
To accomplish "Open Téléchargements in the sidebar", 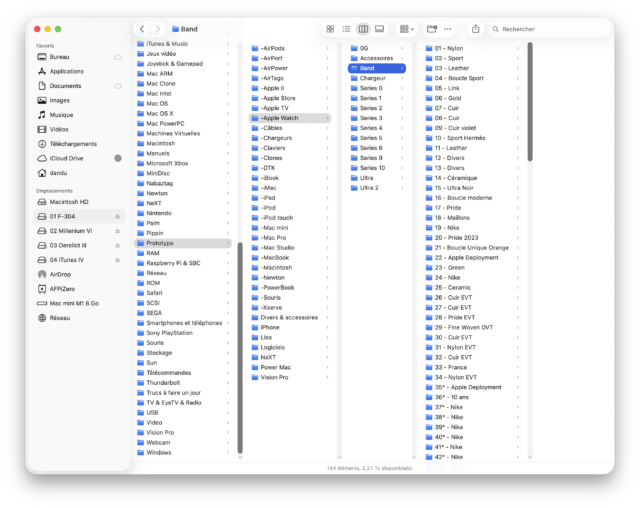I will [72, 143].
